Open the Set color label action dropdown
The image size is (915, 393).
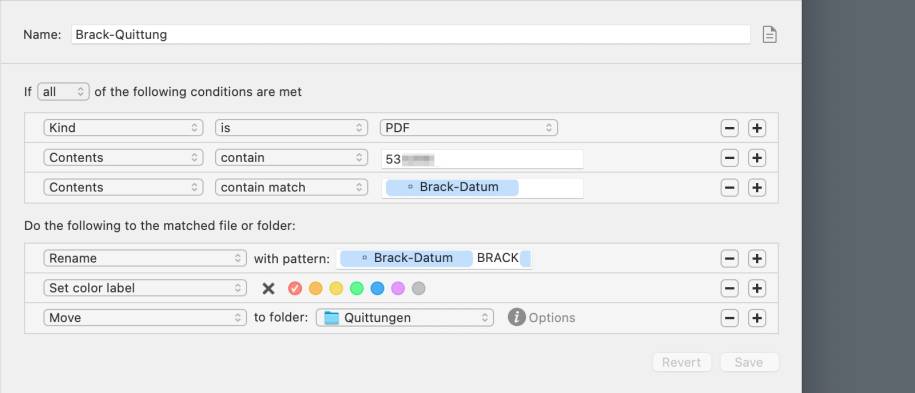click(x=145, y=288)
